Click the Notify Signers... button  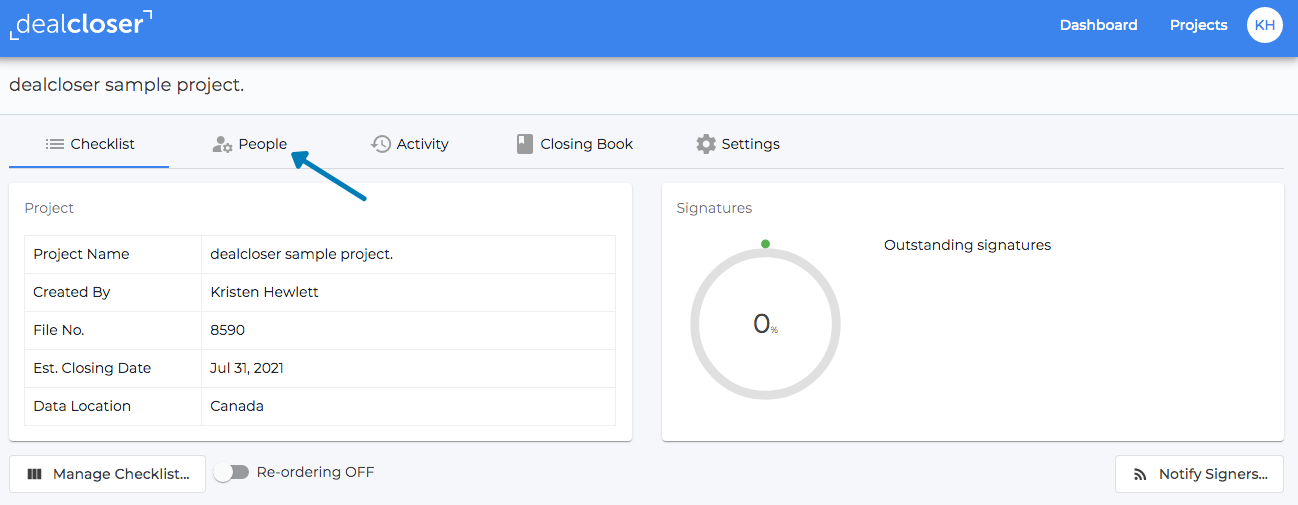pyautogui.click(x=1199, y=474)
